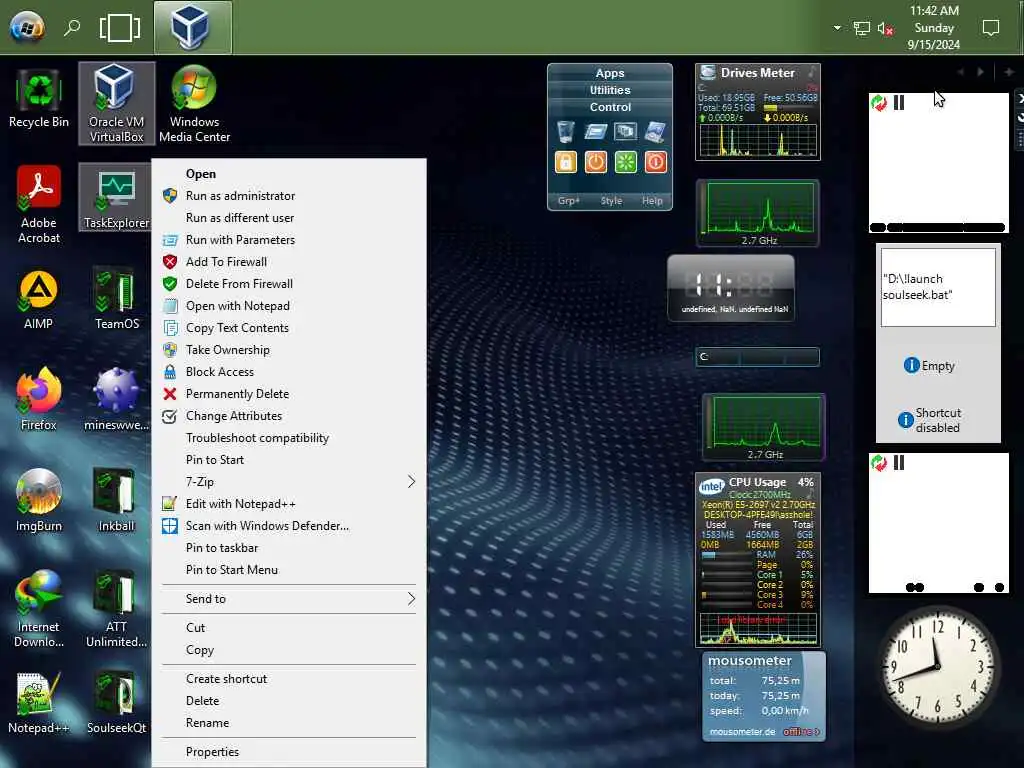Open the notification center icon
The image size is (1024, 768).
point(991,28)
